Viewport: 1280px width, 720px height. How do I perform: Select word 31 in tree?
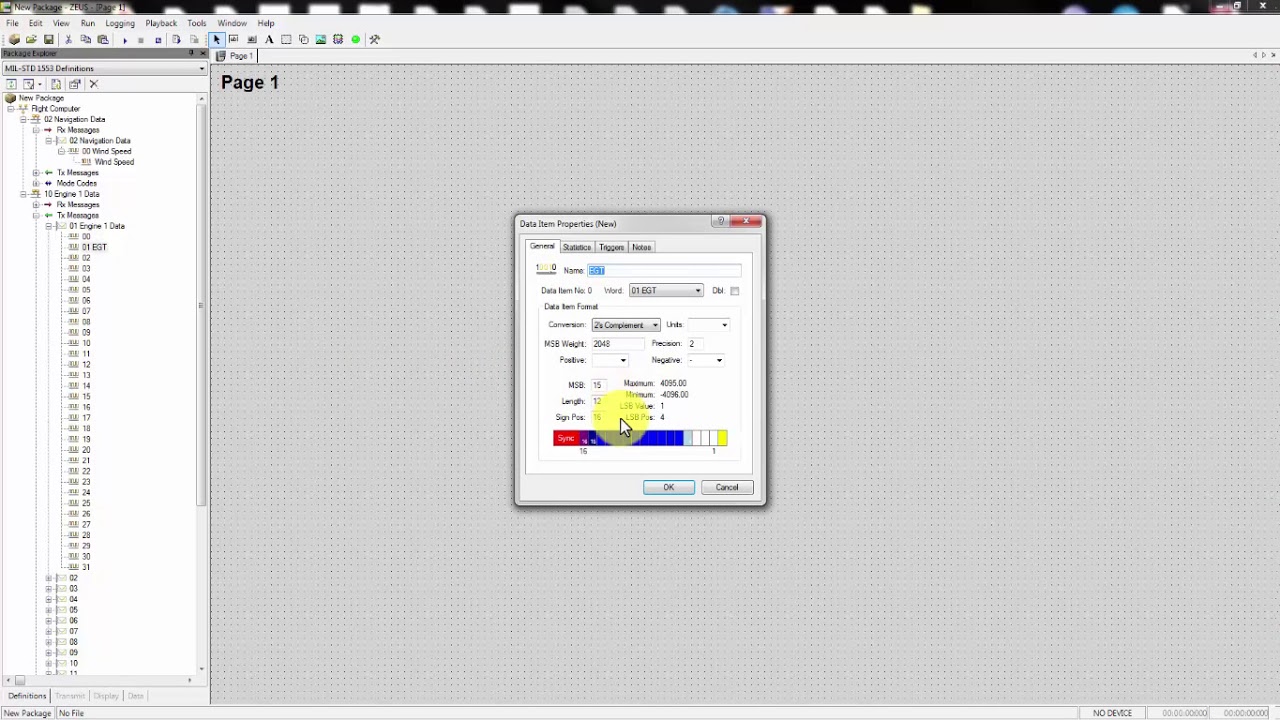(86, 567)
